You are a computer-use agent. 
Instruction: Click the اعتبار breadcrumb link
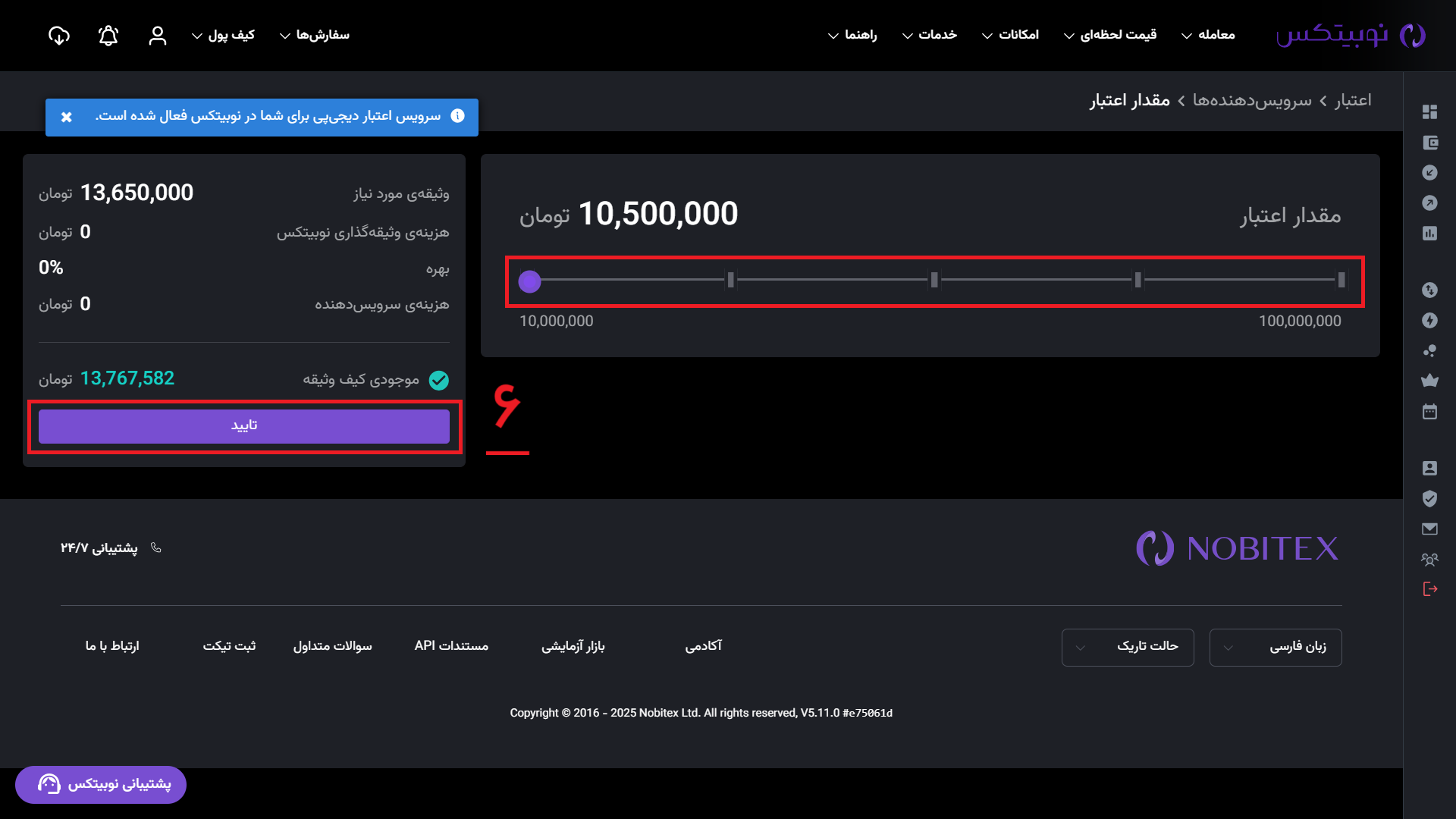click(x=1354, y=100)
